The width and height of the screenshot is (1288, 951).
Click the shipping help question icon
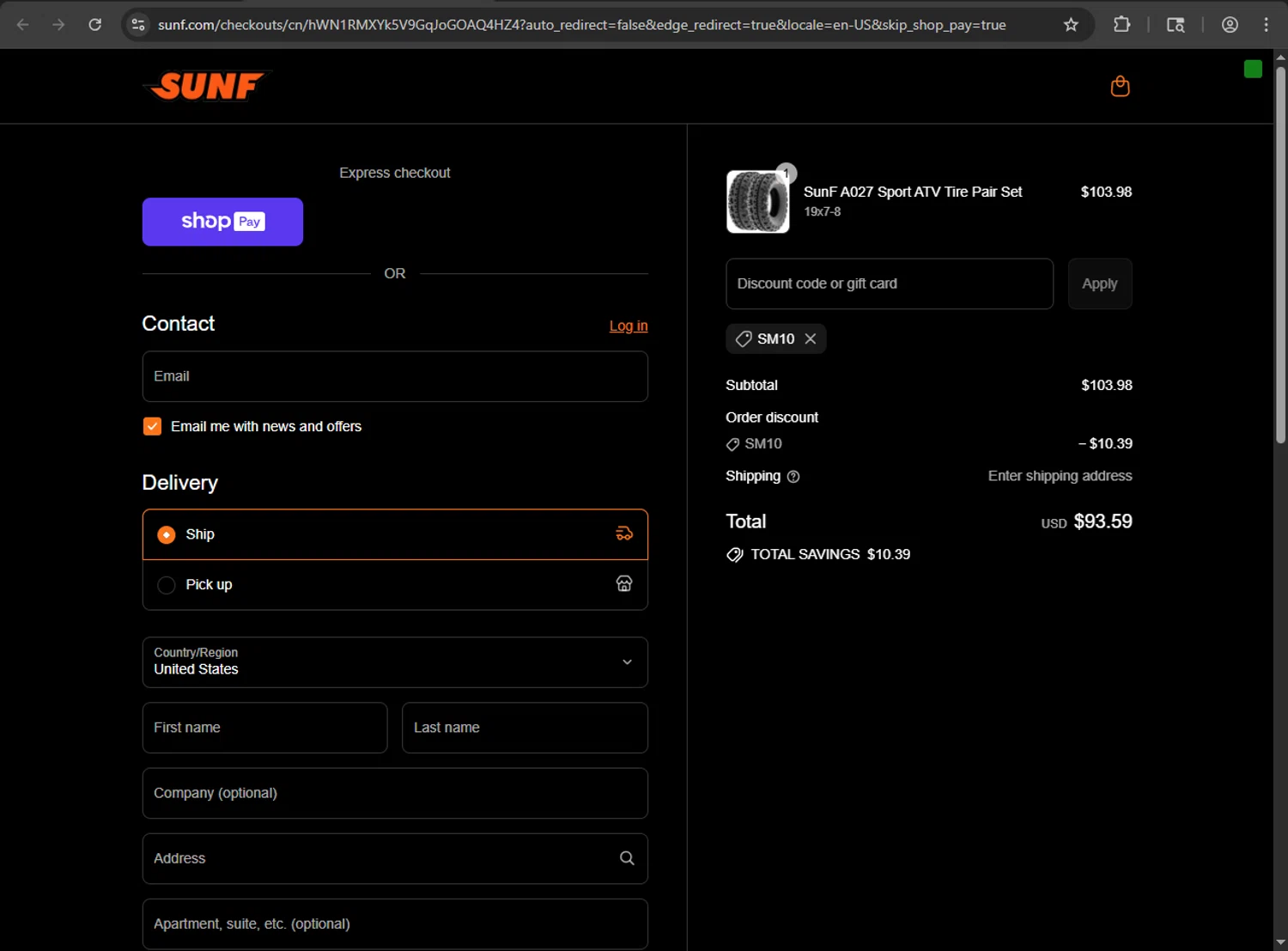pyautogui.click(x=793, y=477)
